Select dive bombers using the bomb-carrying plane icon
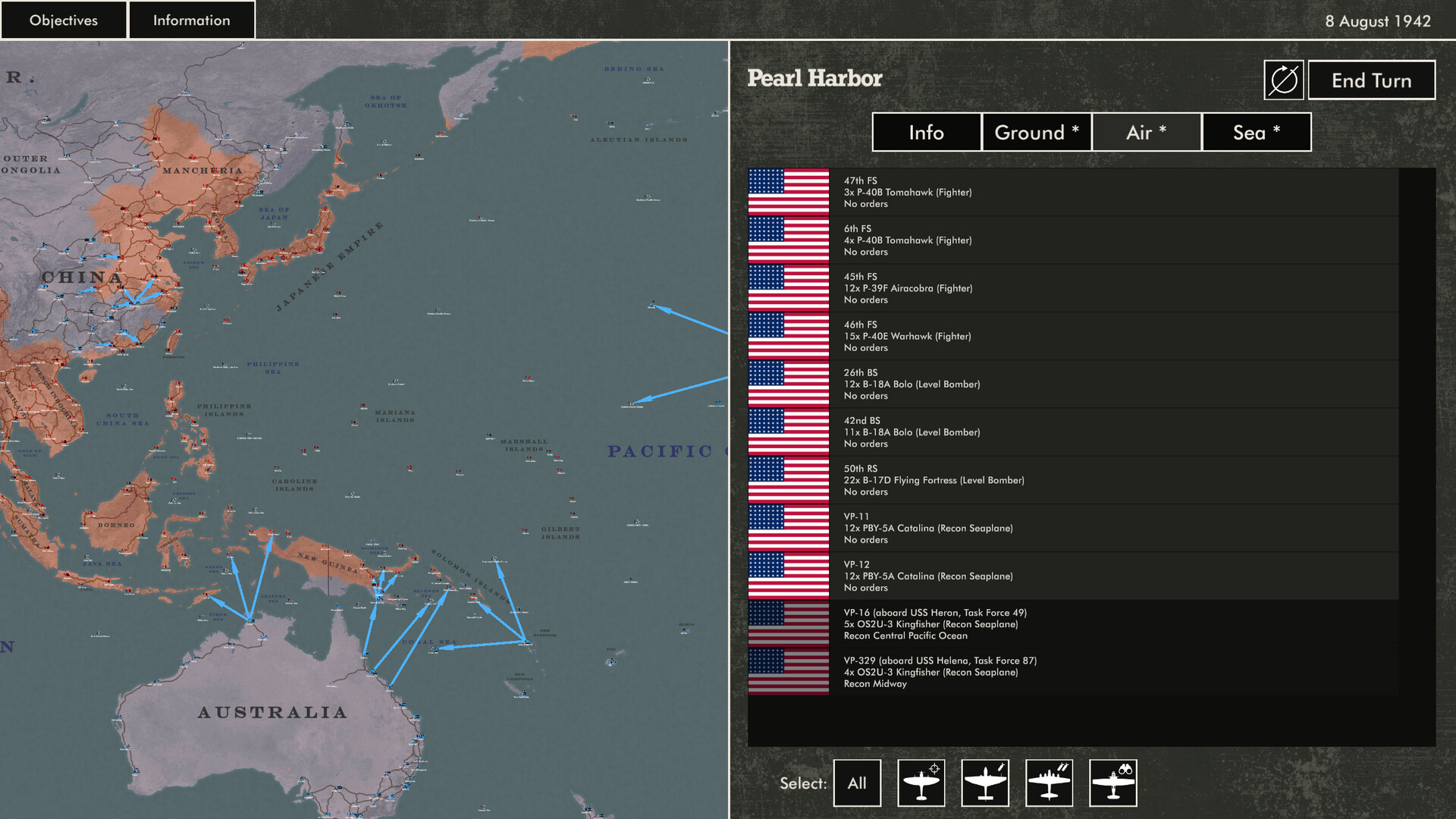 pyautogui.click(x=985, y=783)
